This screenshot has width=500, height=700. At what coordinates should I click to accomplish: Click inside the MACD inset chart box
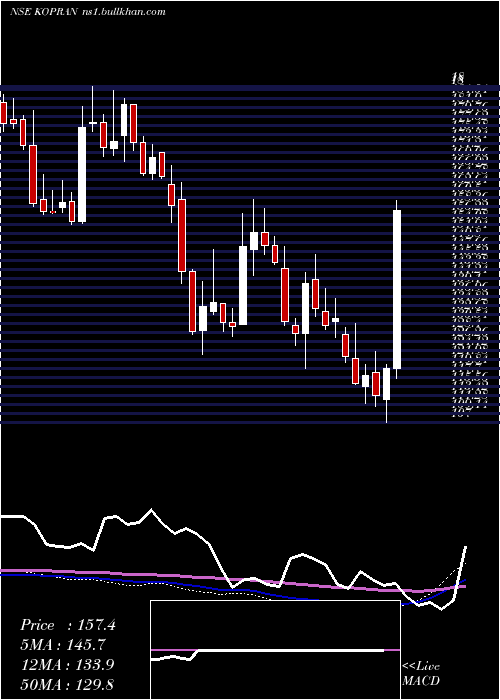[x=275, y=650]
